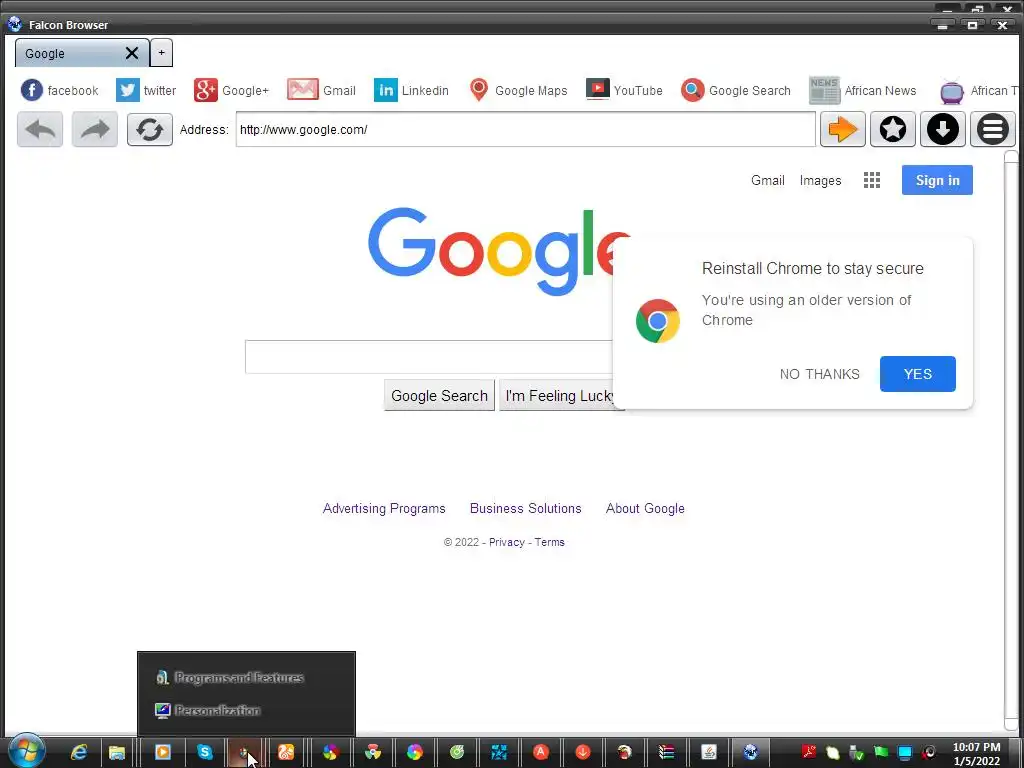Open the twitter bookmark
This screenshot has width=1024, height=768.
[146, 90]
